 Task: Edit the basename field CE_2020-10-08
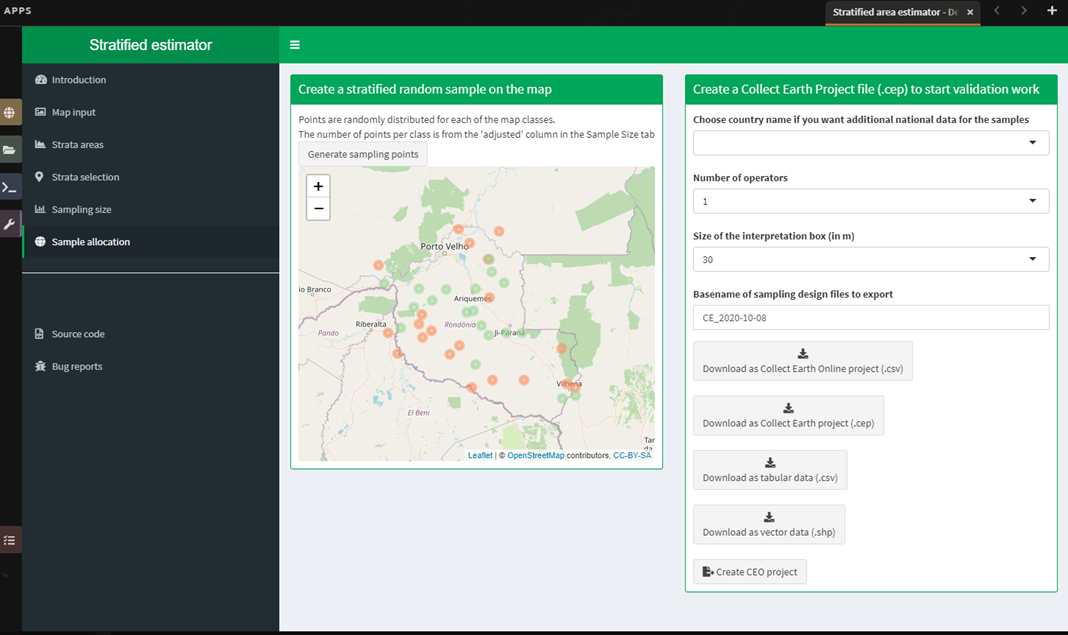[x=870, y=317]
